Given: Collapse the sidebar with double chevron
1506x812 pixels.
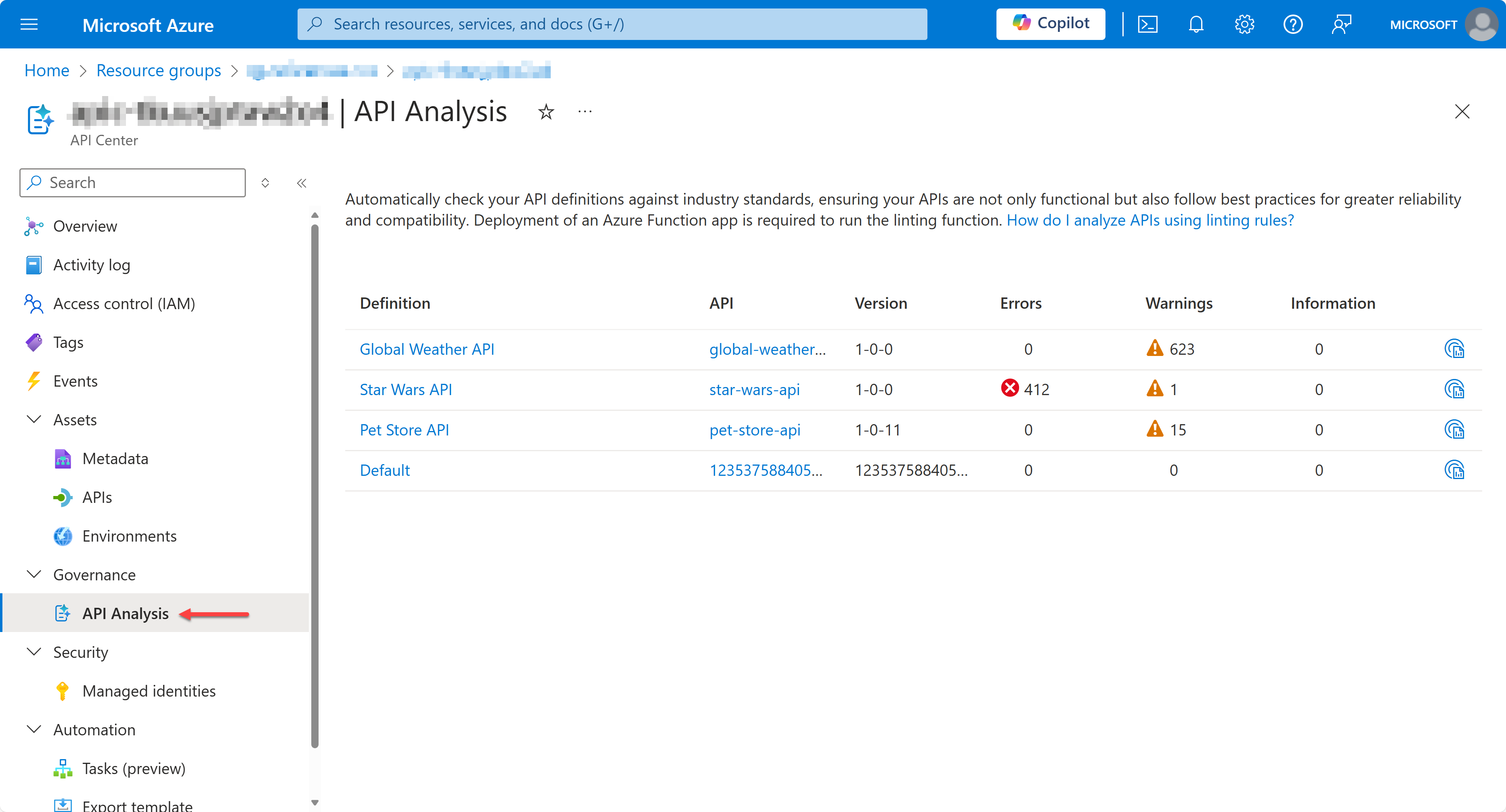Looking at the screenshot, I should pos(302,184).
